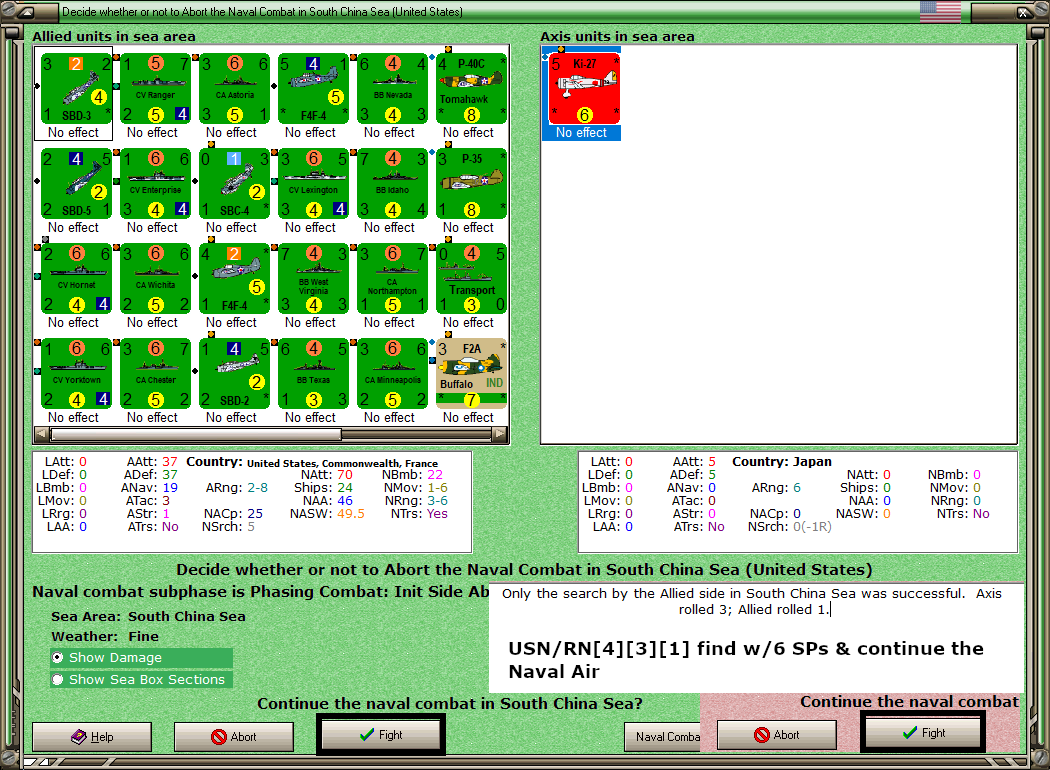Click the United States flag icon
1050x770 pixels.
[x=940, y=11]
